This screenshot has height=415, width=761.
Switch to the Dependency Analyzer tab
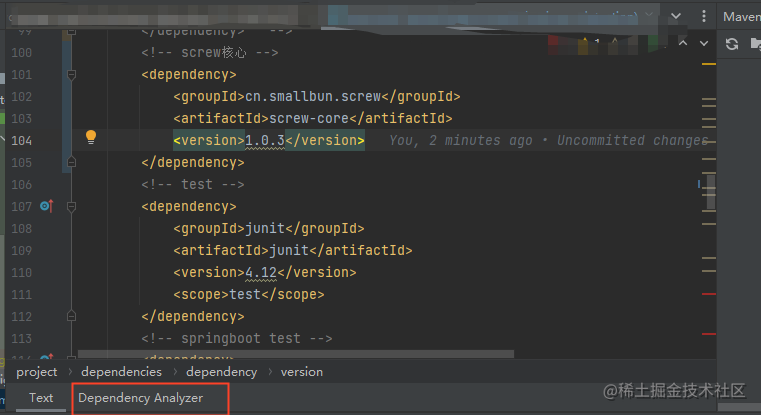[x=141, y=398]
